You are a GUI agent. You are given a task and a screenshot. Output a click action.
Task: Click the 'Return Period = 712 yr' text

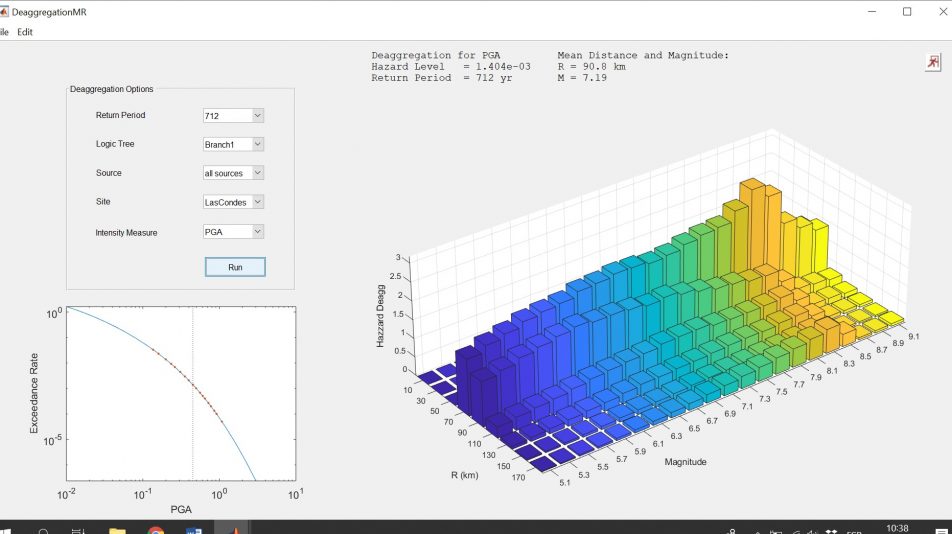pos(441,78)
